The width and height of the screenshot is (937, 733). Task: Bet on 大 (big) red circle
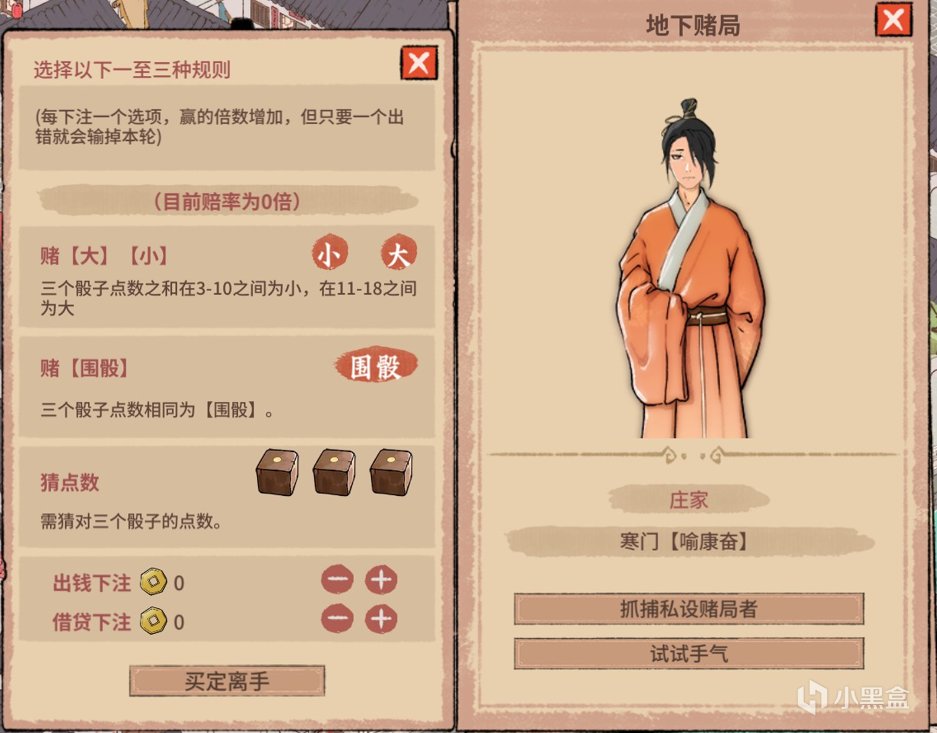pyautogui.click(x=399, y=253)
